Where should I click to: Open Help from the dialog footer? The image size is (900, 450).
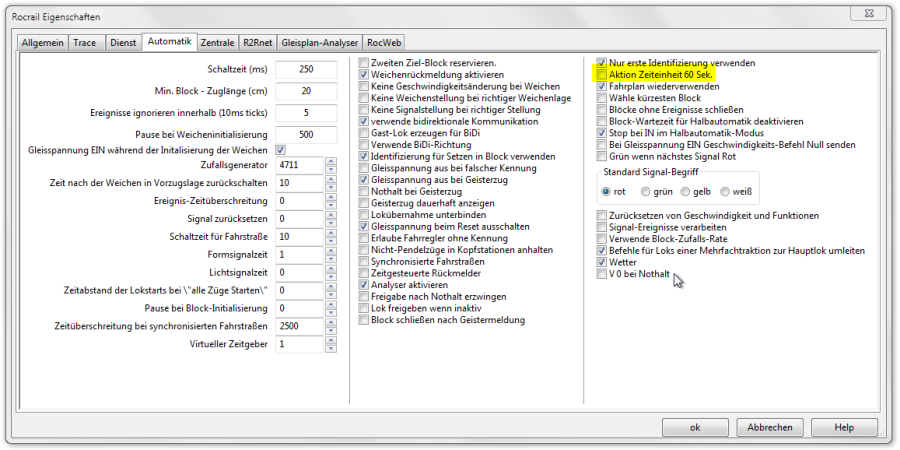[x=844, y=427]
